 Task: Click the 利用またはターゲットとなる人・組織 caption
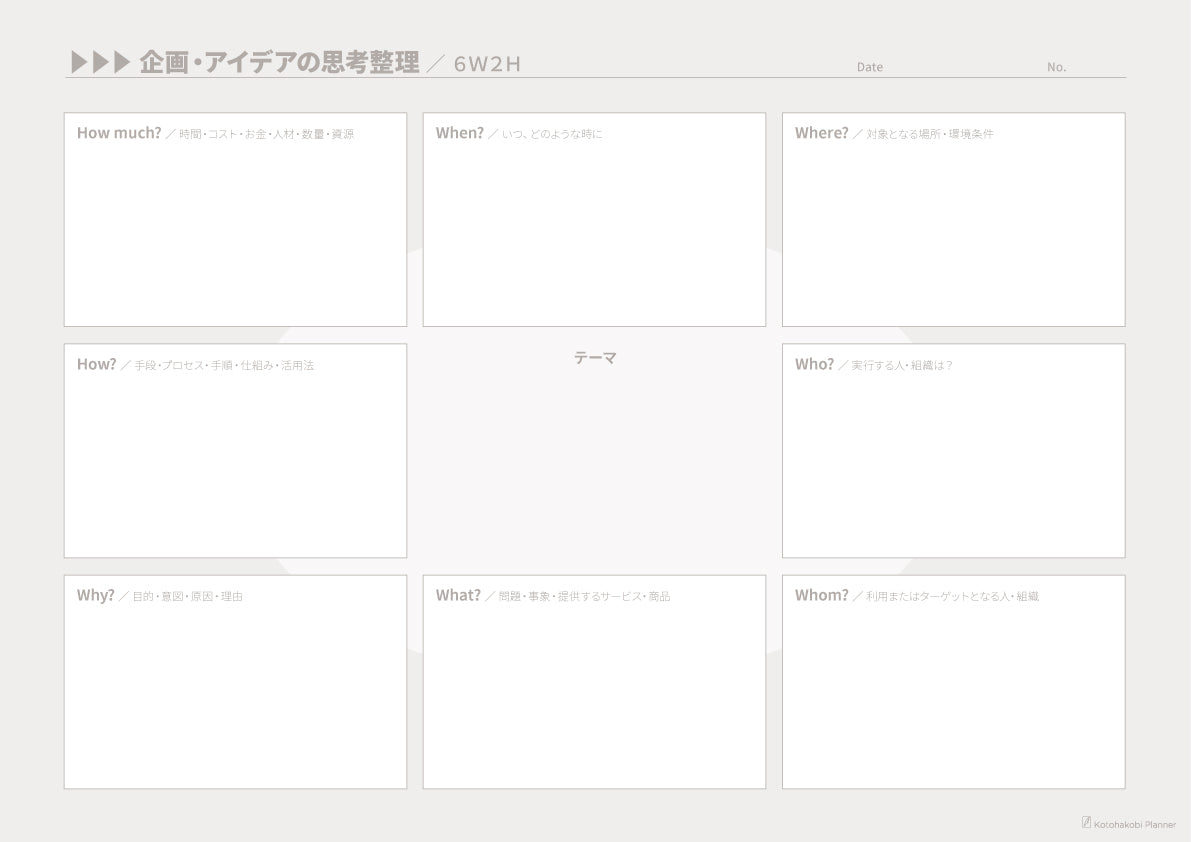952,597
